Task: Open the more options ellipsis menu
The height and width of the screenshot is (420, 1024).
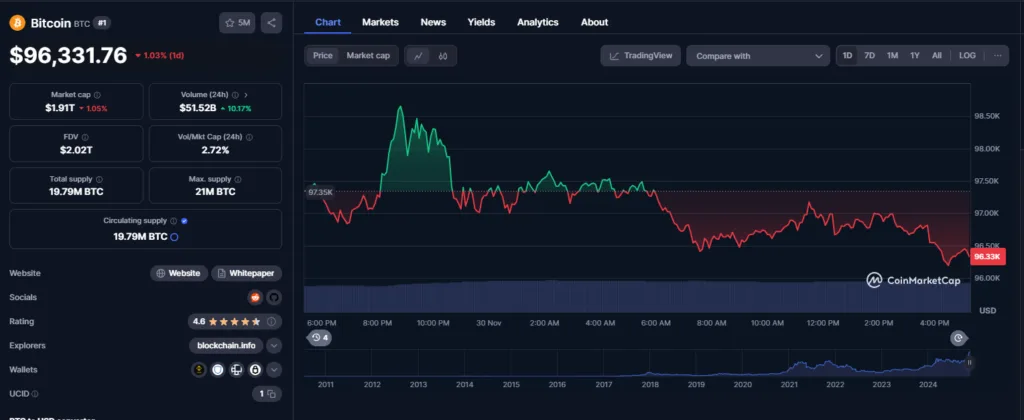Action: [x=997, y=56]
